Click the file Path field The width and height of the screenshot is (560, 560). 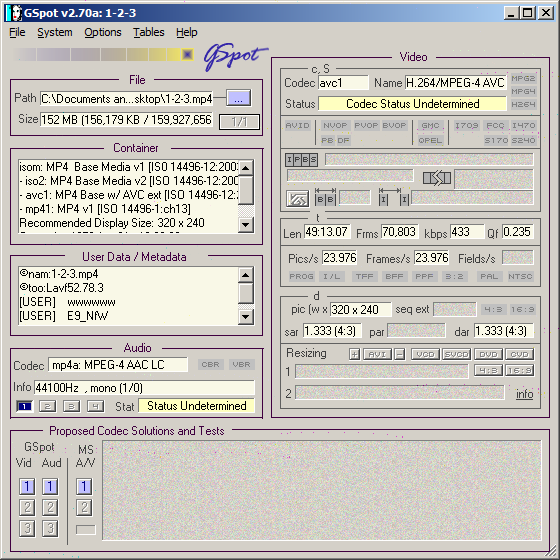(x=126, y=99)
